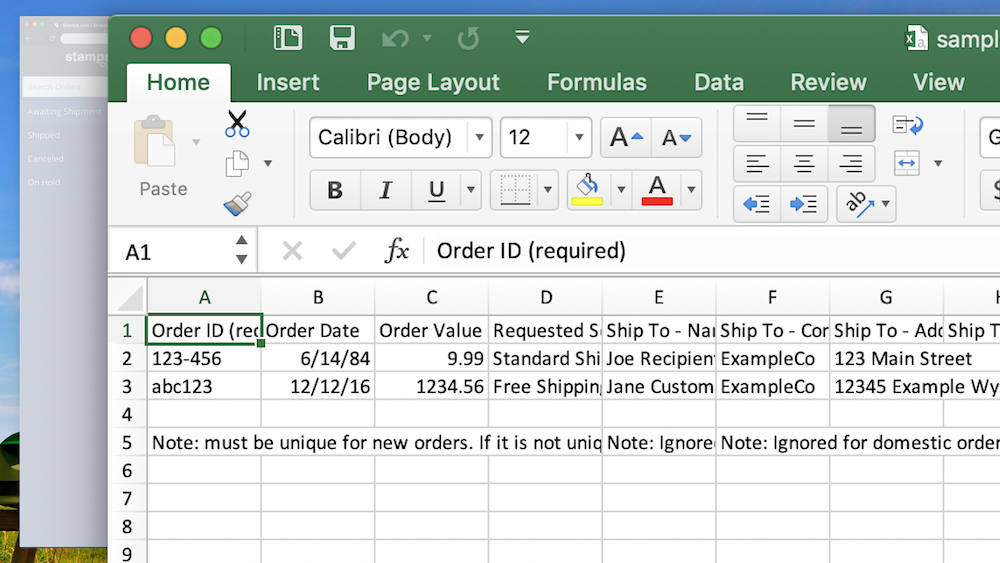Screen dimensions: 1000x563
Task: Increase font size
Action: click(x=626, y=138)
